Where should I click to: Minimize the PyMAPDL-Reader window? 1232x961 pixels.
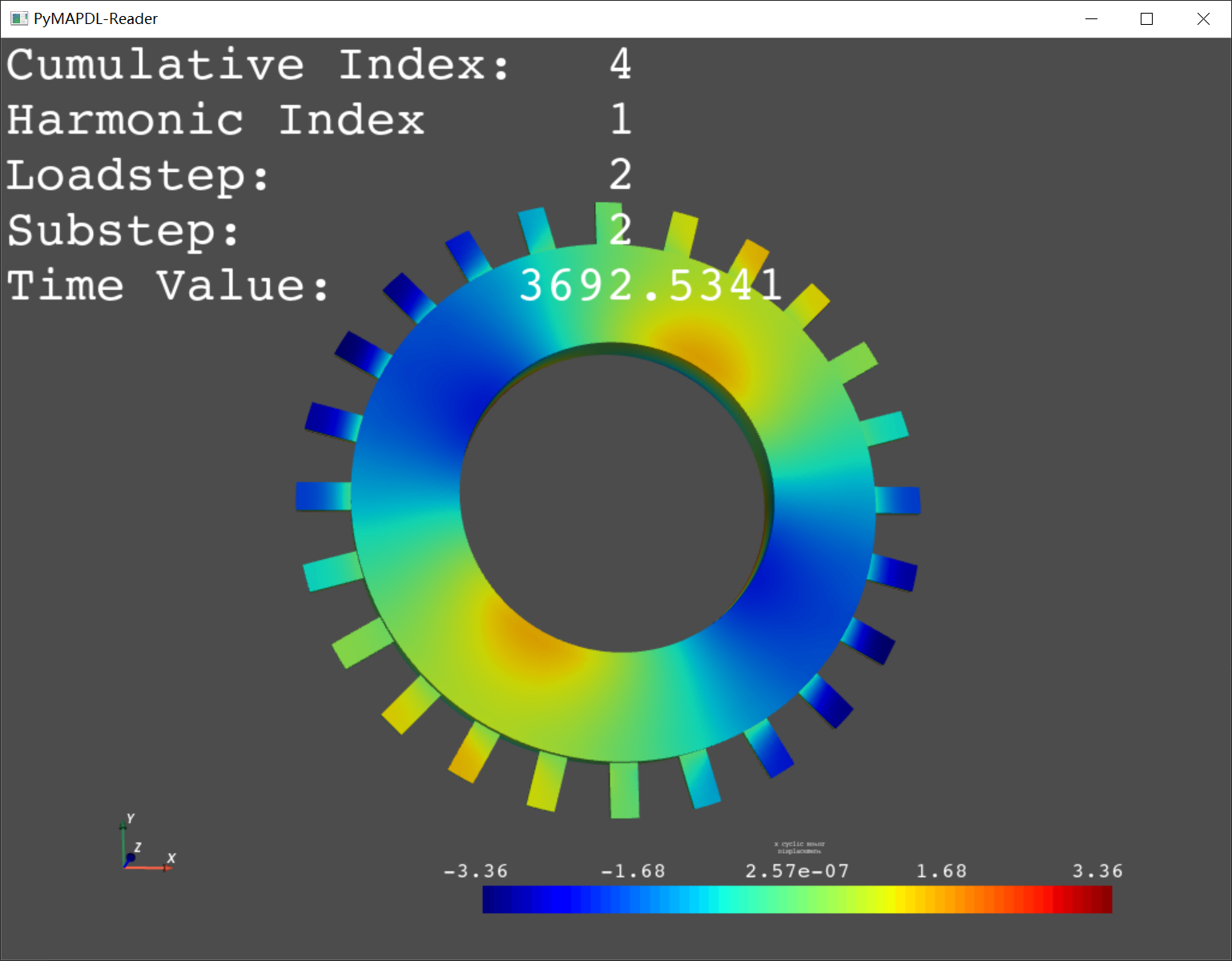(1091, 18)
